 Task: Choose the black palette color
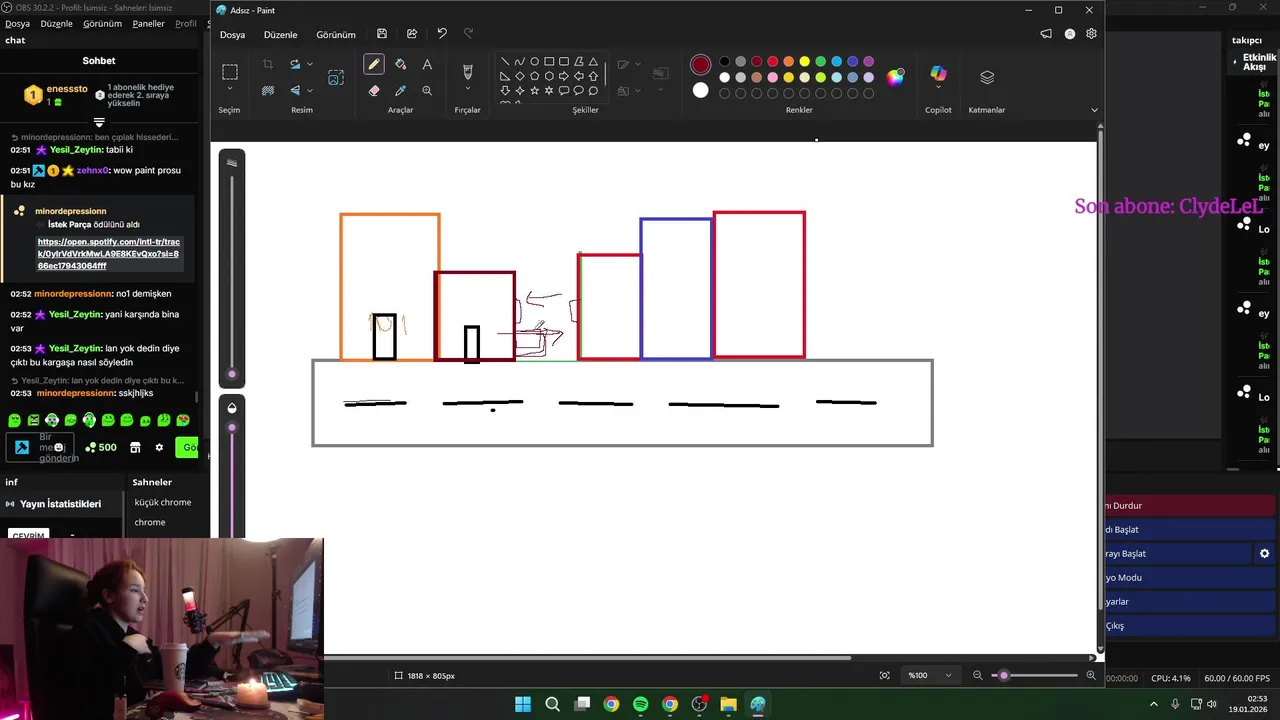coord(725,62)
